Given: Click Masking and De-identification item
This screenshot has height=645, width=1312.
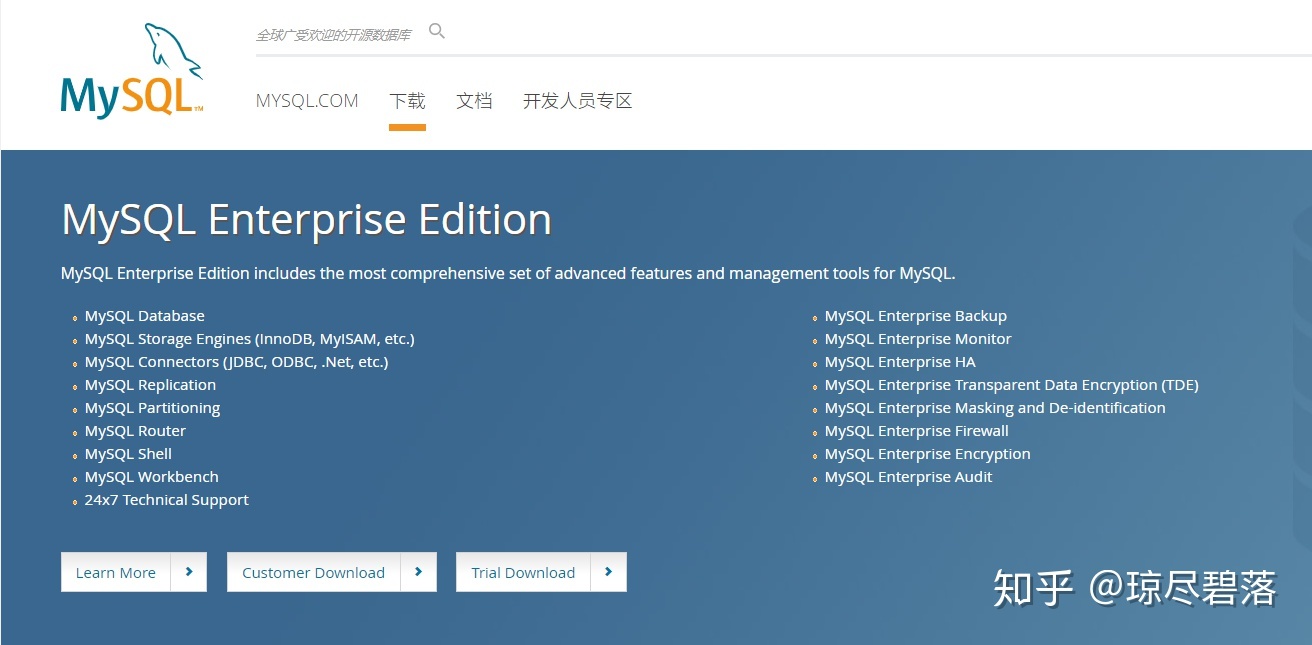Looking at the screenshot, I should click(995, 408).
